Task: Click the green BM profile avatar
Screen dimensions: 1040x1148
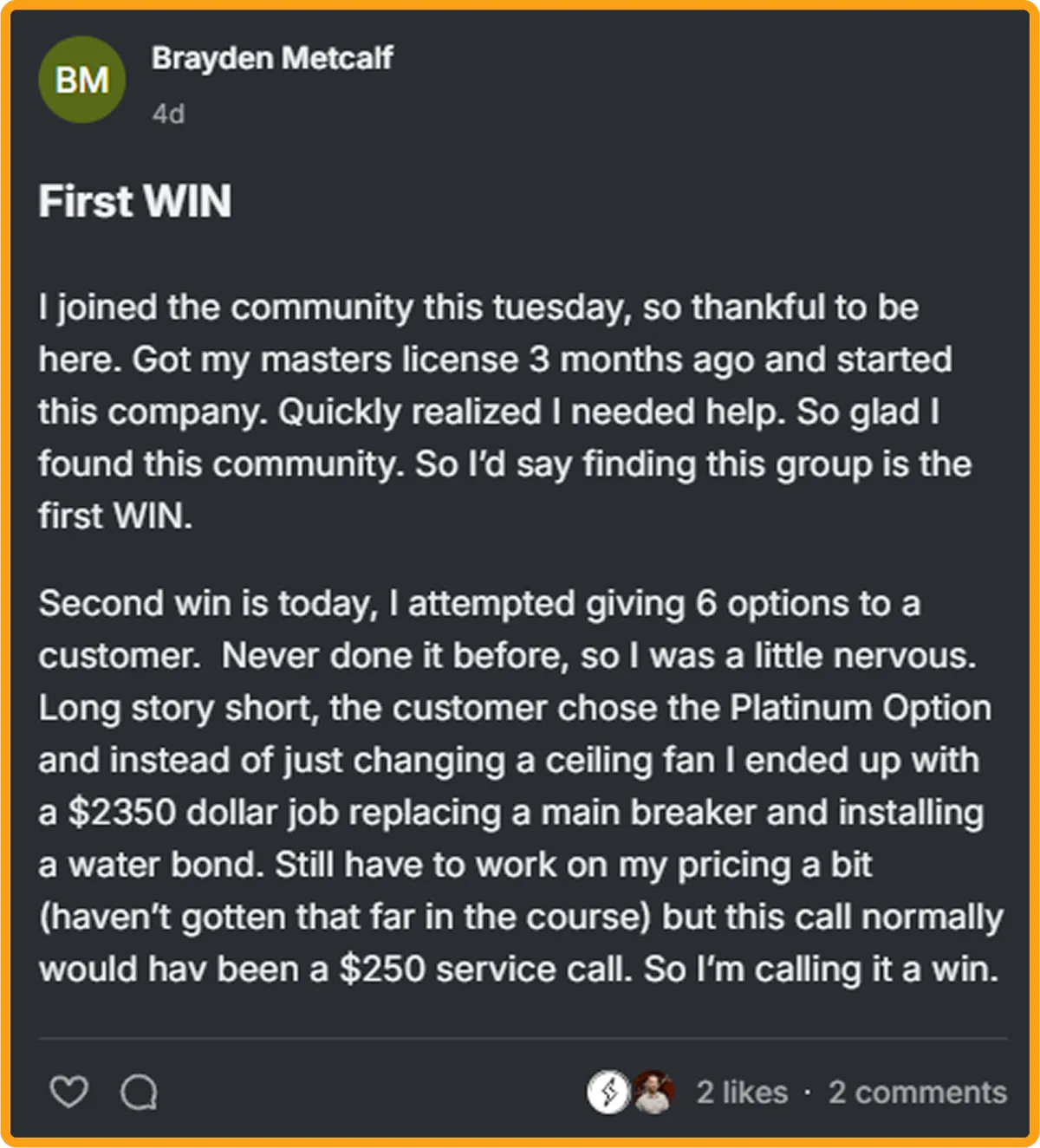Action: (82, 80)
